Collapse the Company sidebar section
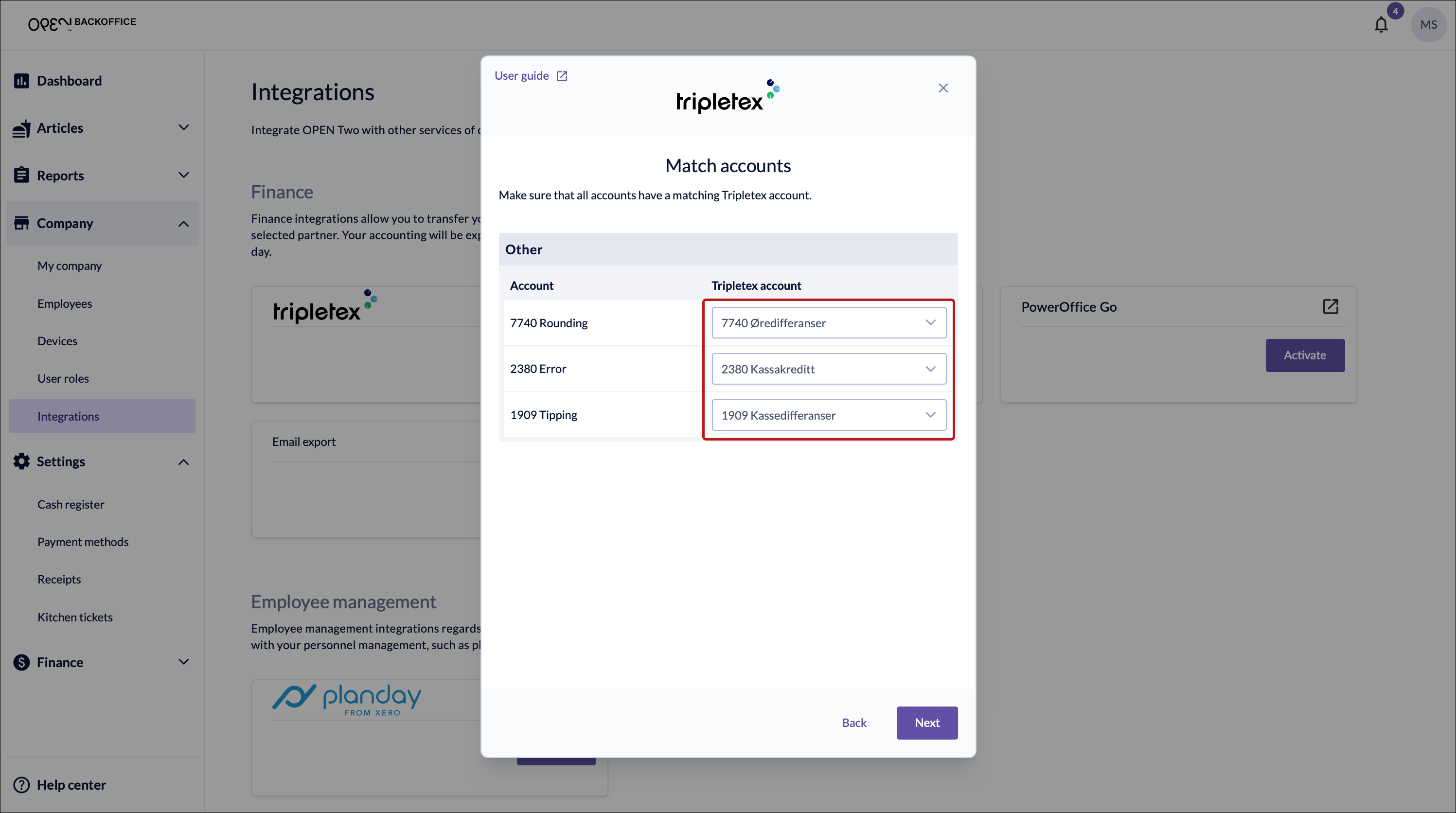 click(x=183, y=224)
